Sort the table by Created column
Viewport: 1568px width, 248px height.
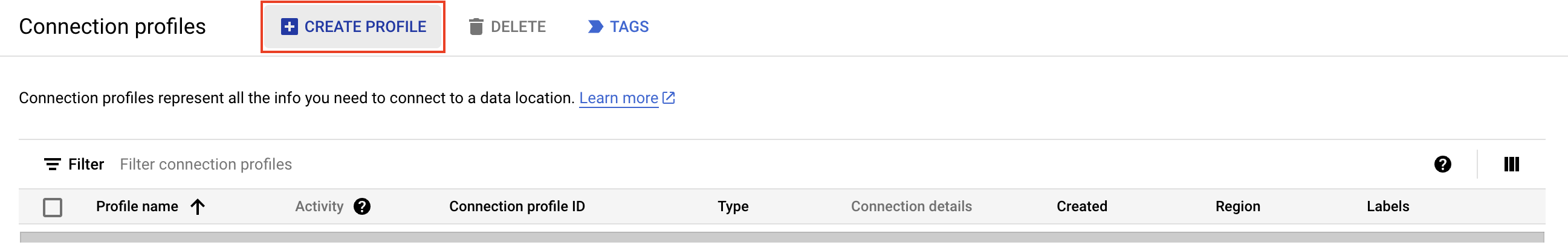pos(1081,206)
